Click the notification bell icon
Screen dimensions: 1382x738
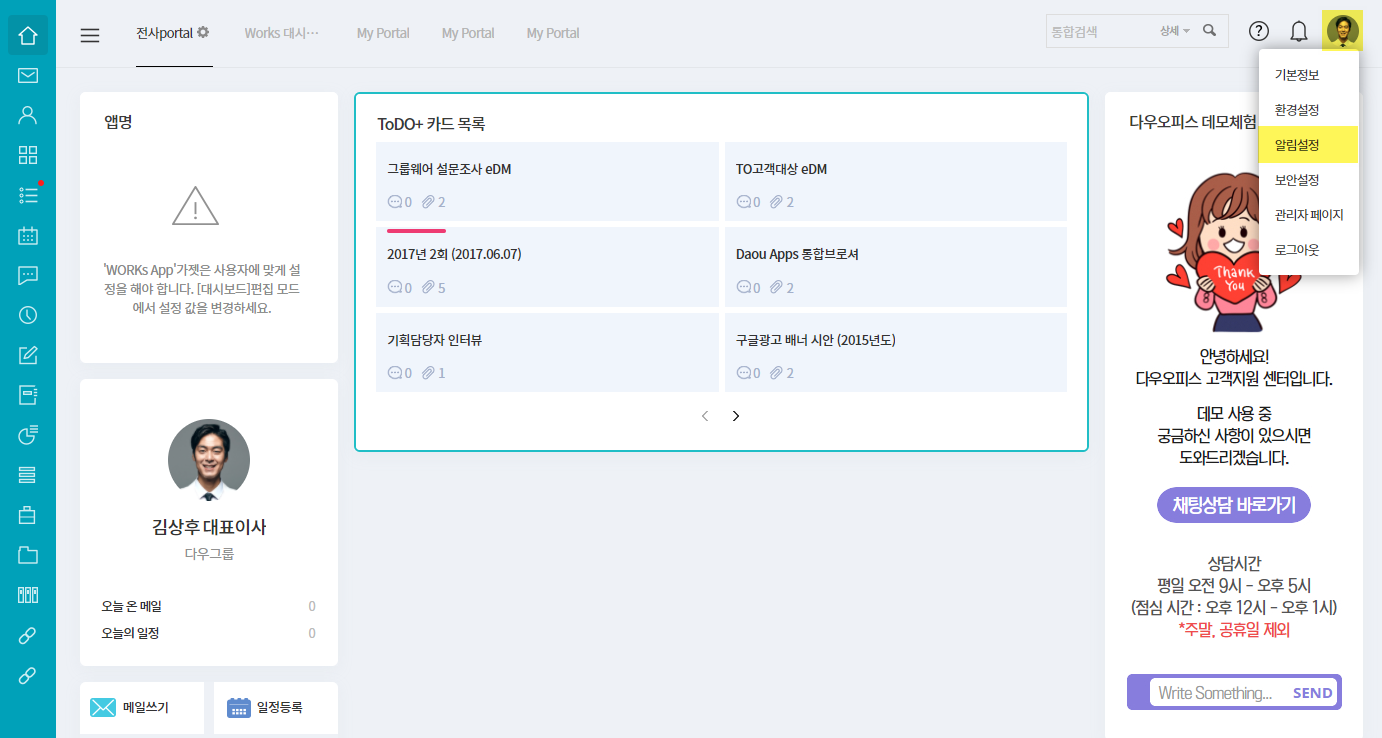click(x=1298, y=32)
